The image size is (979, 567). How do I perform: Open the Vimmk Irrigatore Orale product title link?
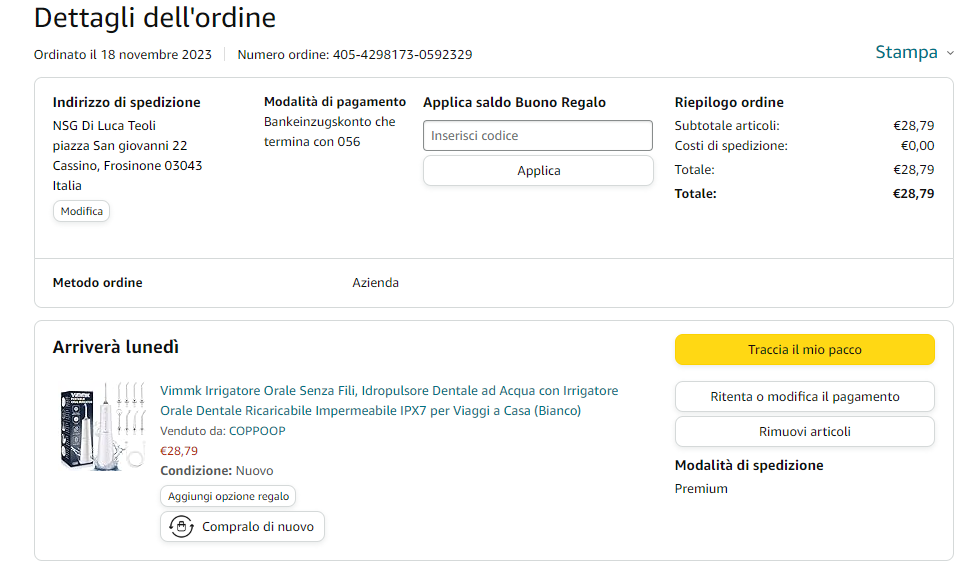coord(389,400)
